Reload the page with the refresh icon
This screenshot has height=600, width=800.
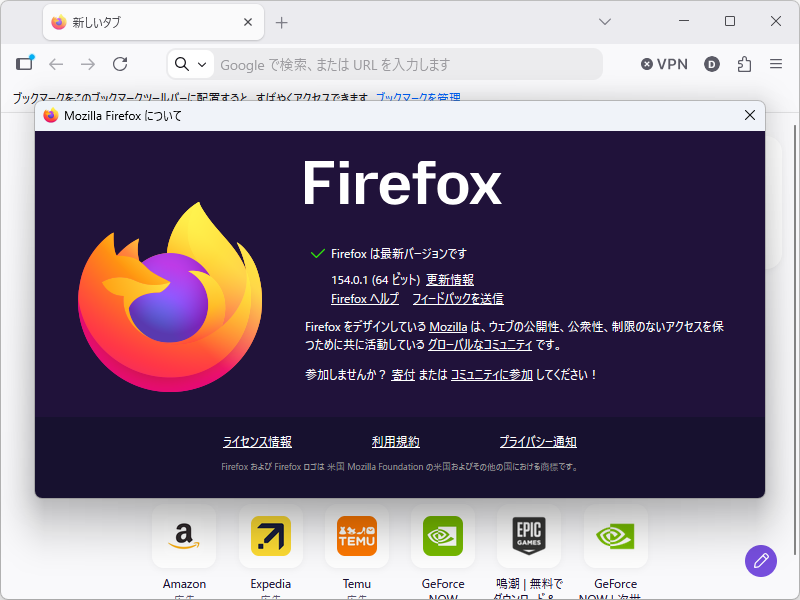120,64
